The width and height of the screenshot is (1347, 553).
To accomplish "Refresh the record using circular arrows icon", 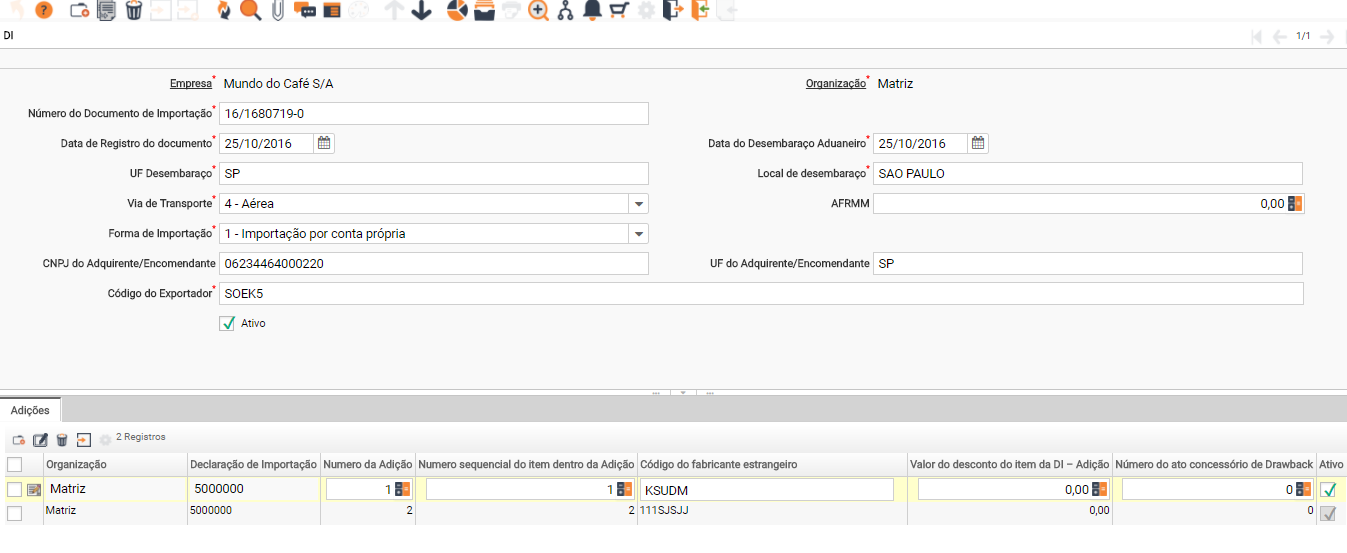I will [223, 11].
